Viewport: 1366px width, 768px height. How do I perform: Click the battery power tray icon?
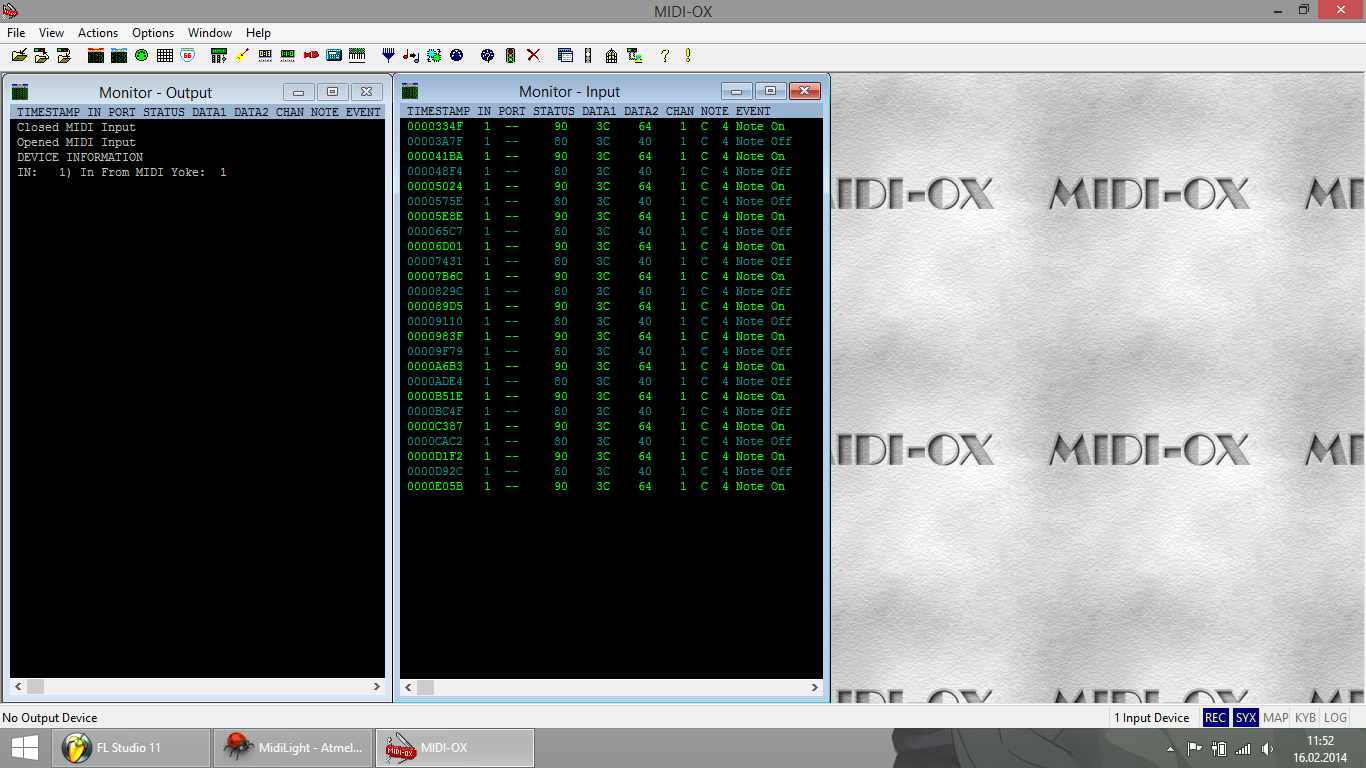[x=1218, y=748]
